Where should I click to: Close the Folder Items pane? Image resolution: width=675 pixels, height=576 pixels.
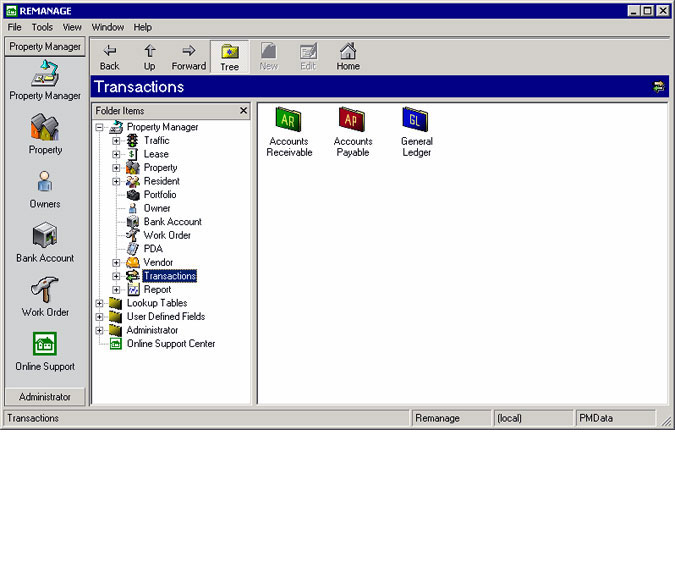pos(243,111)
